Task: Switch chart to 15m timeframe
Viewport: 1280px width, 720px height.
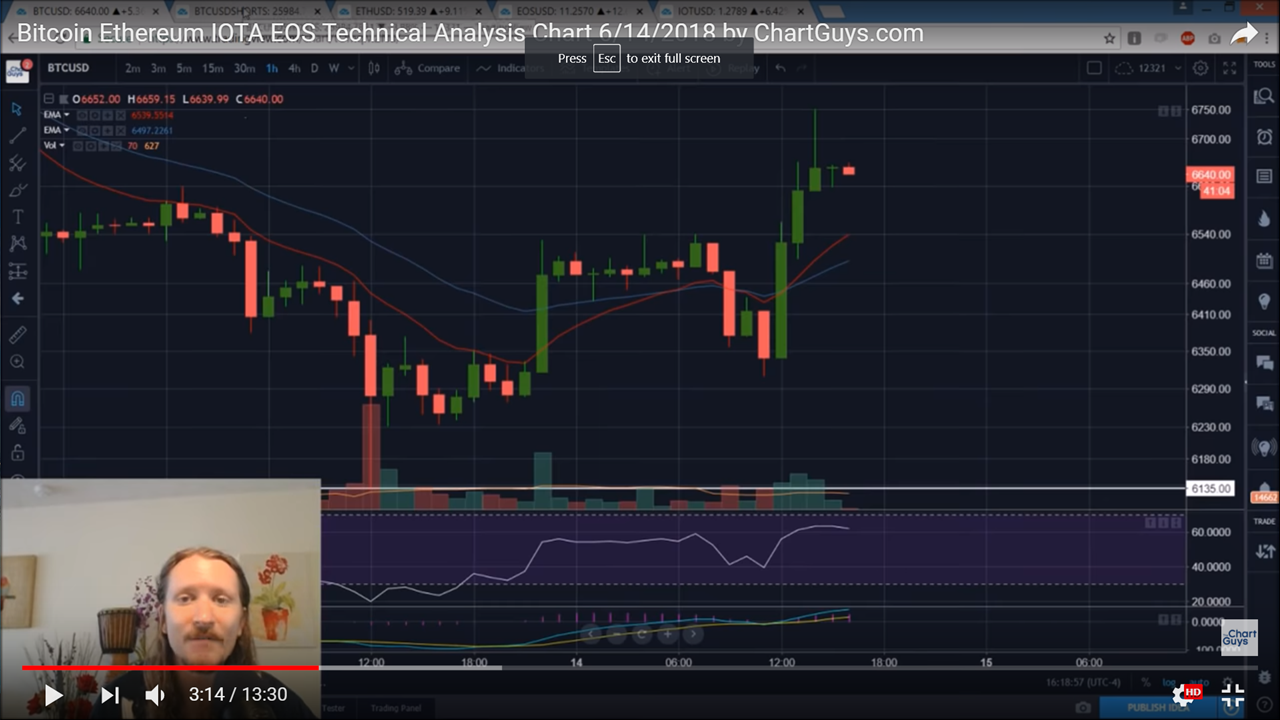Action: tap(212, 68)
